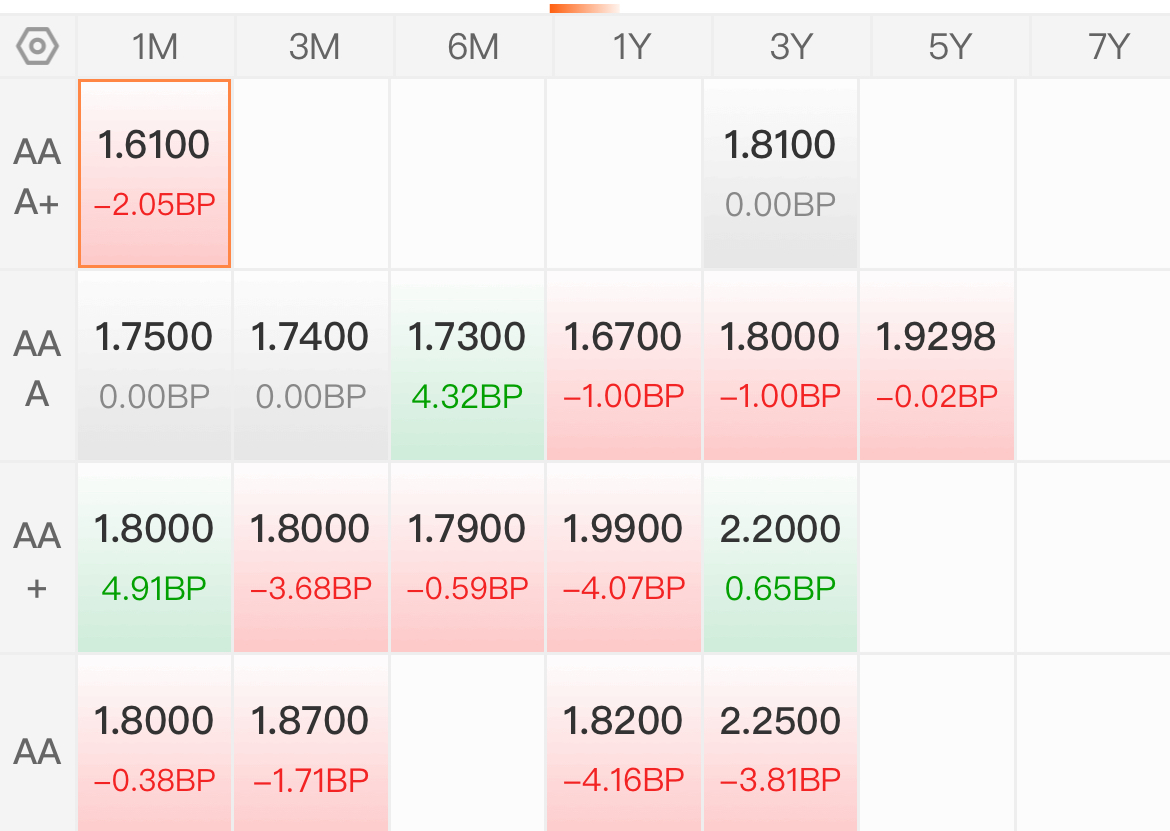Click the AAA row label
This screenshot has height=831, width=1170.
pos(37,368)
